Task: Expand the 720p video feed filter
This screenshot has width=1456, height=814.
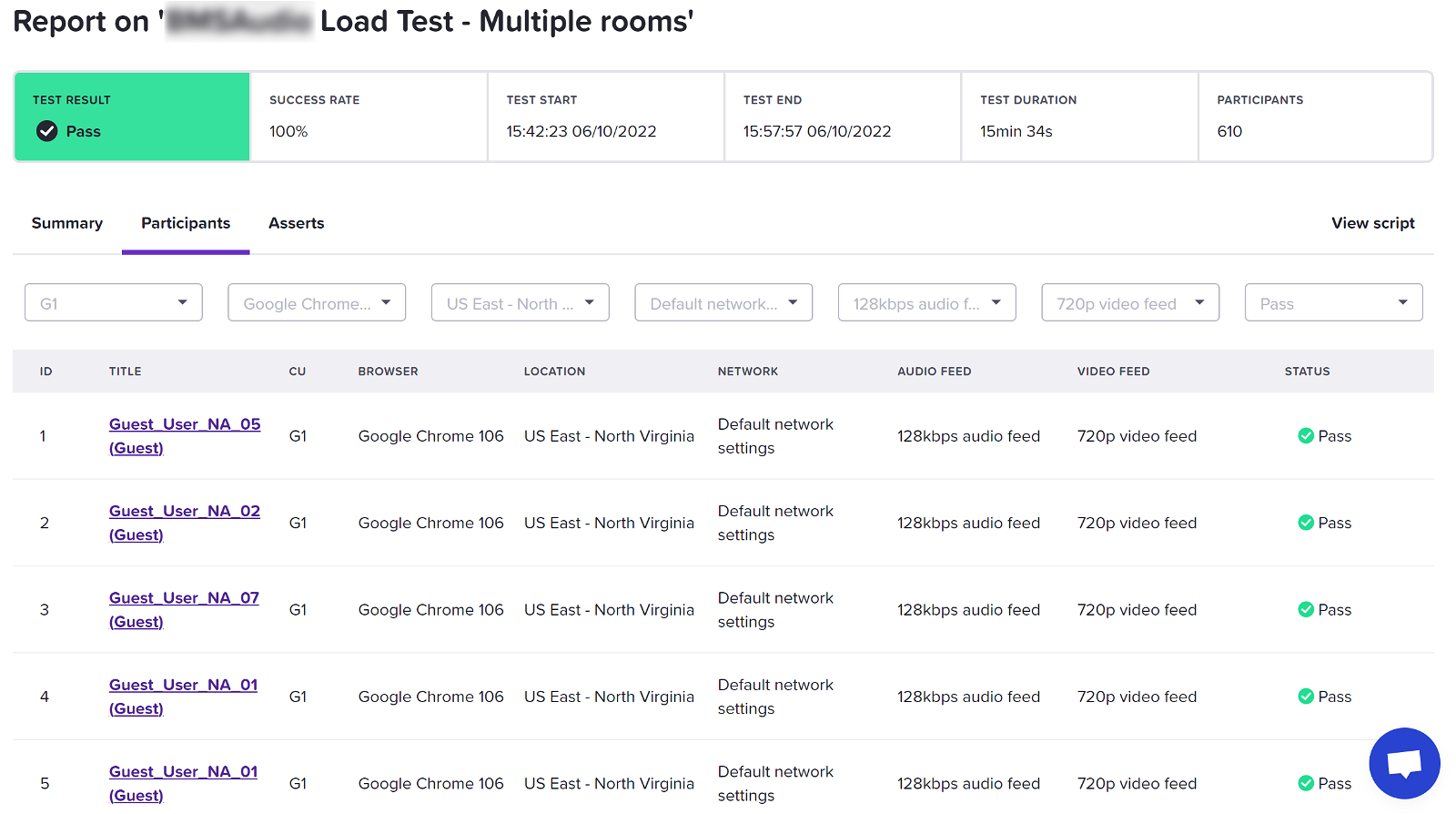Action: (1130, 303)
